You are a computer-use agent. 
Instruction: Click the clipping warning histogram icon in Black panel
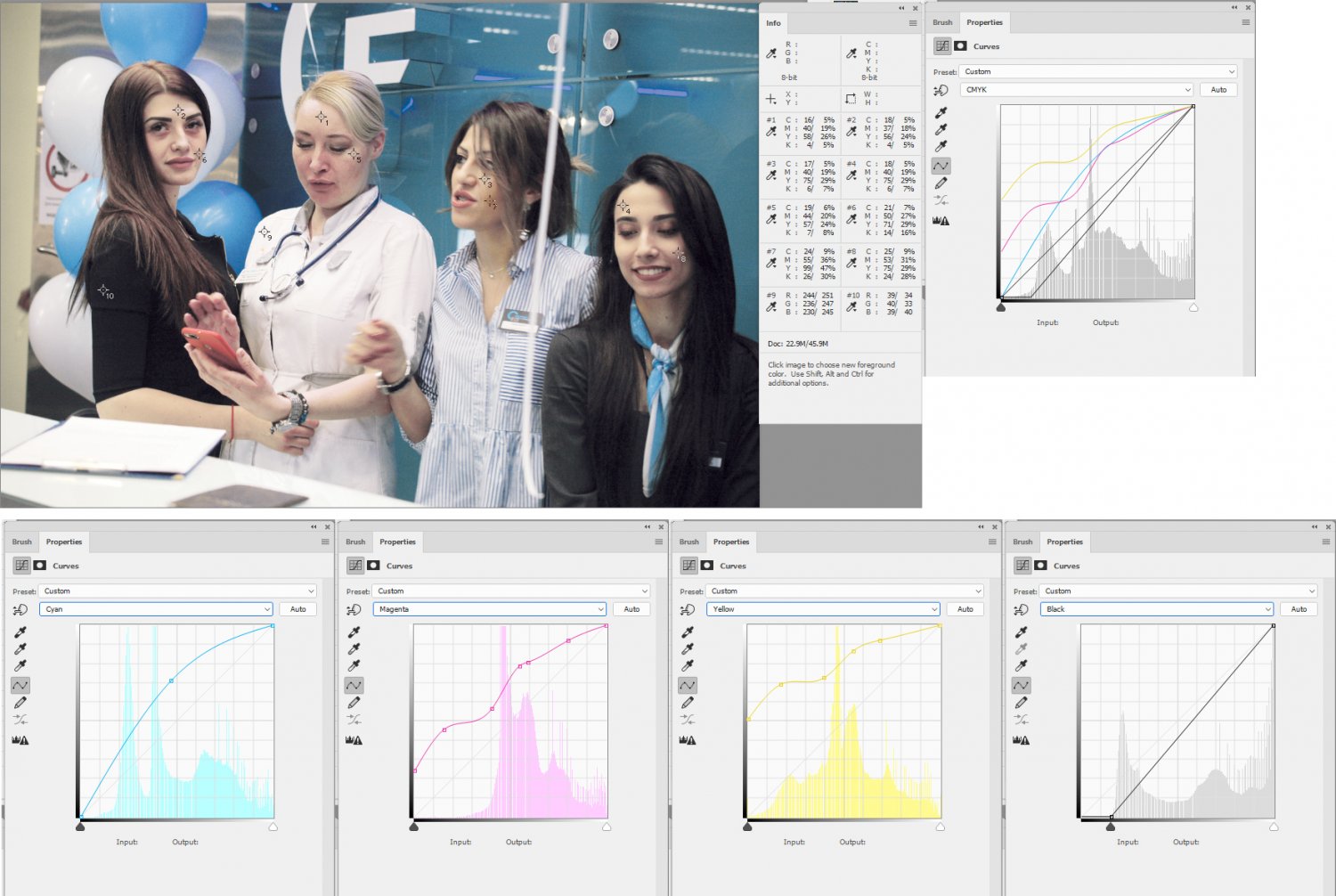[x=1022, y=739]
